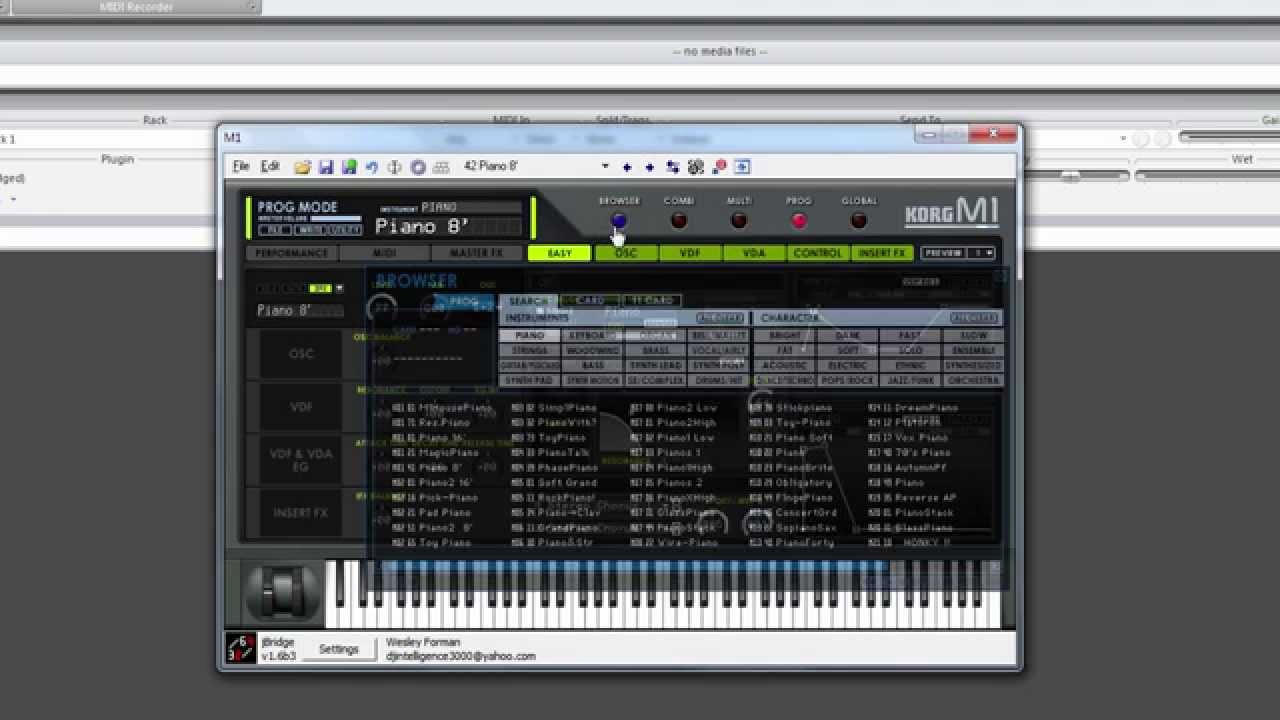
Task: Toggle the STRINGS instrument filter
Action: click(x=530, y=351)
